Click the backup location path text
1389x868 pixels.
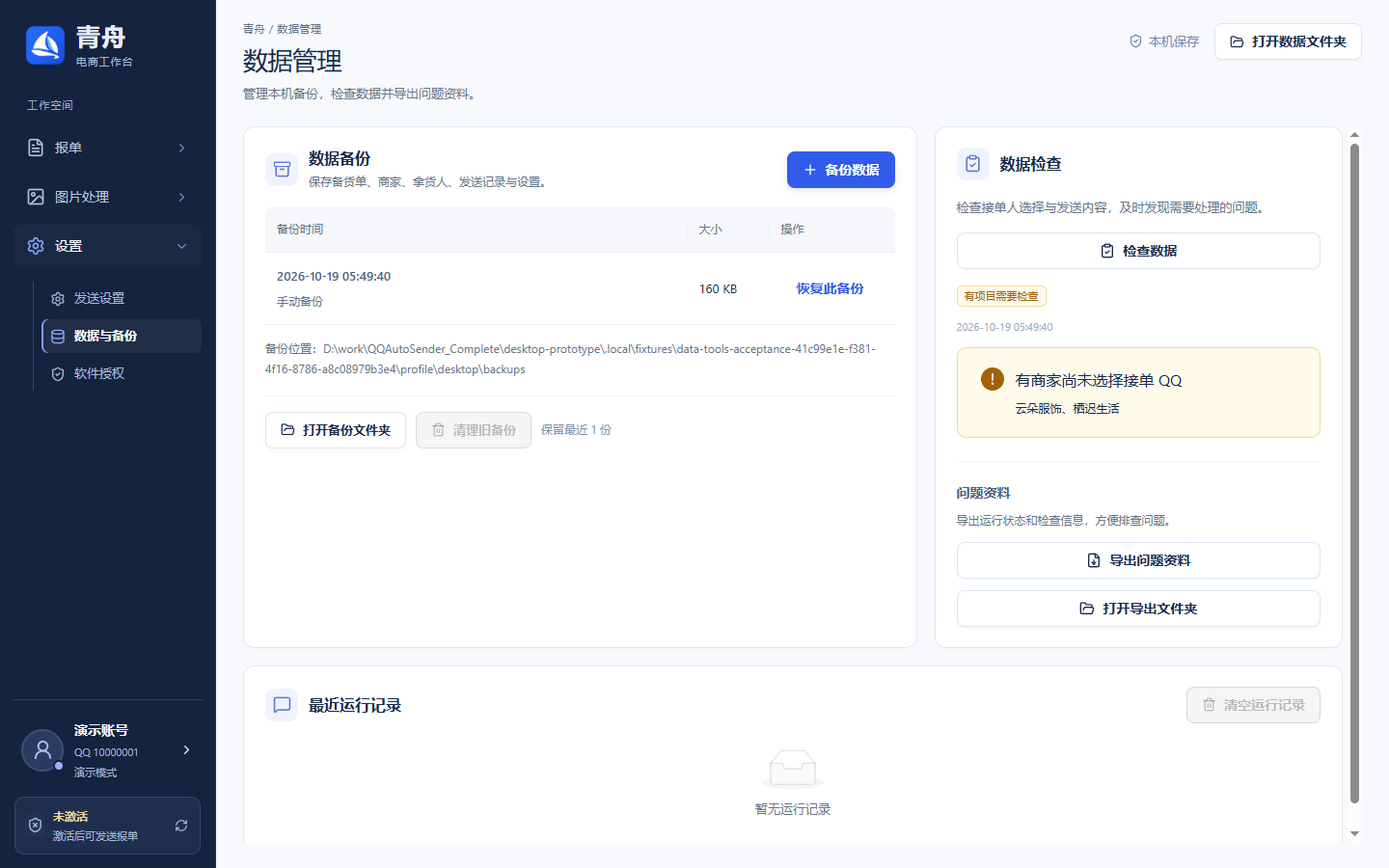(x=571, y=359)
